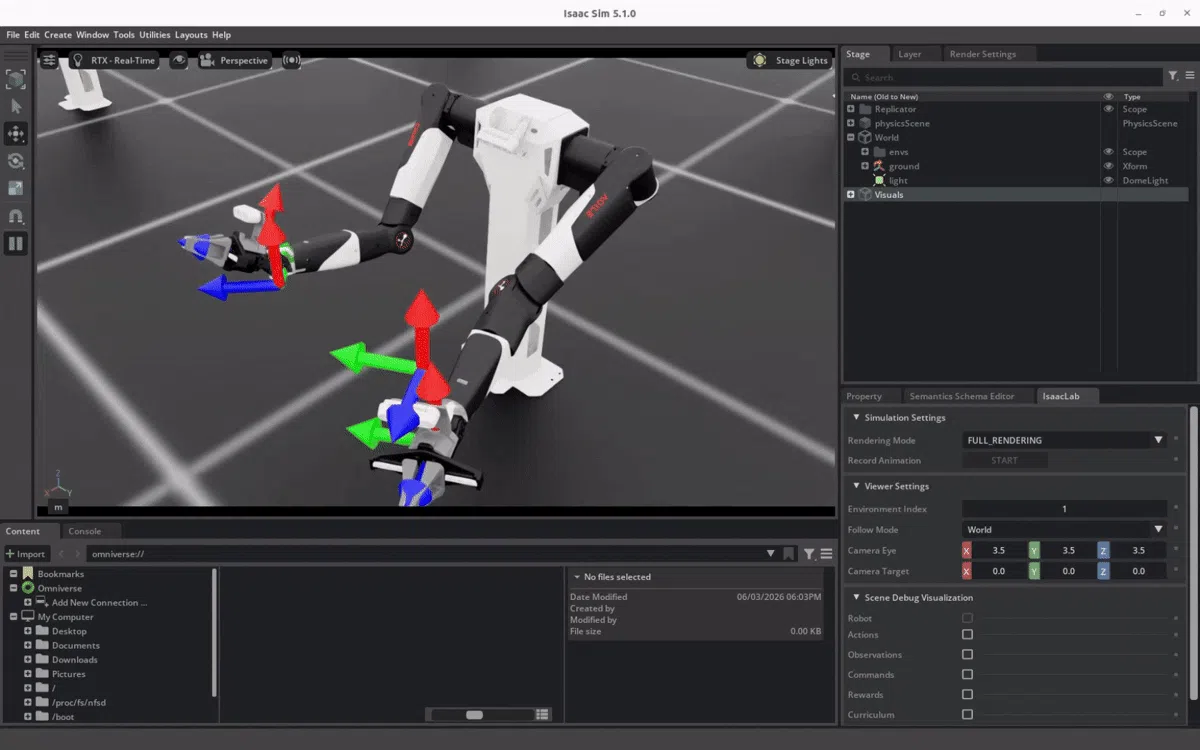Activate the Rotate tool
Screen dimensions: 1200x750
pyautogui.click(x=16, y=161)
